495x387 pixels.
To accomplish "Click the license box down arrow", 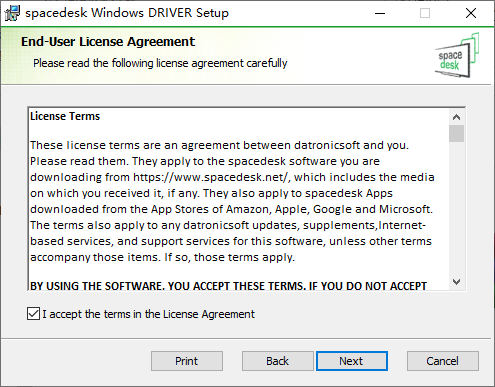I will click(x=456, y=282).
